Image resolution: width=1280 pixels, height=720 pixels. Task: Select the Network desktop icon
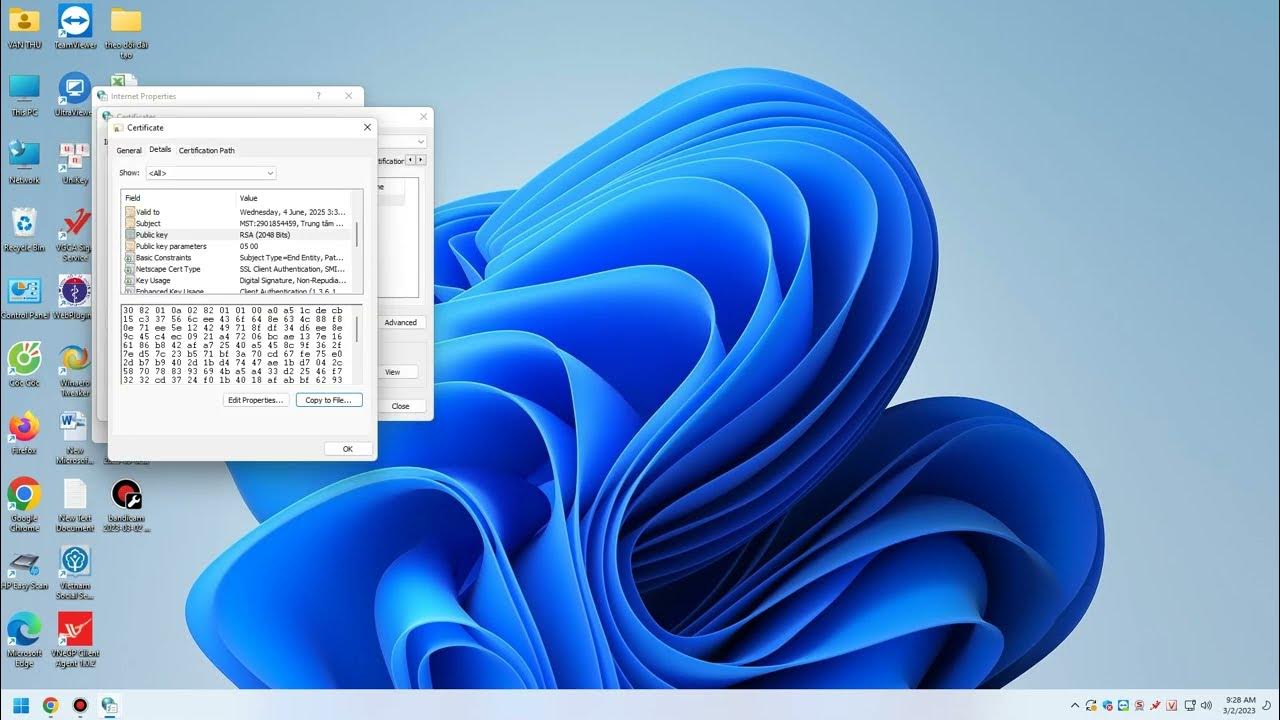coord(24,162)
